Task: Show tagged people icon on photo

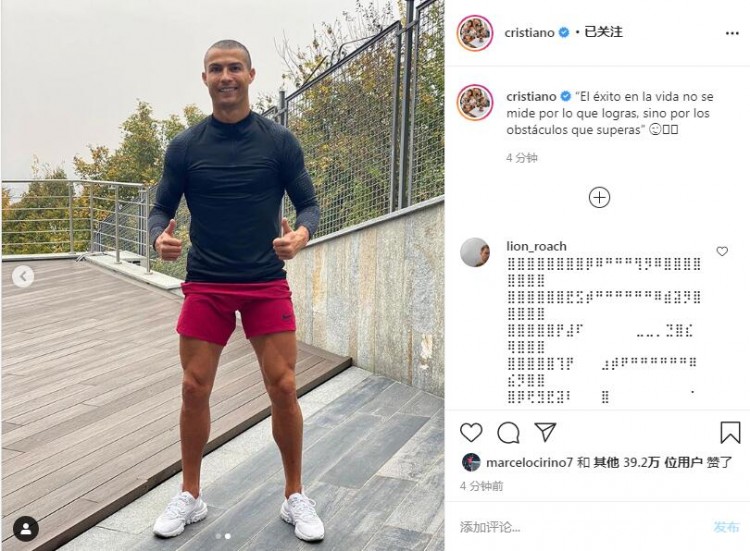Action: [x=26, y=529]
